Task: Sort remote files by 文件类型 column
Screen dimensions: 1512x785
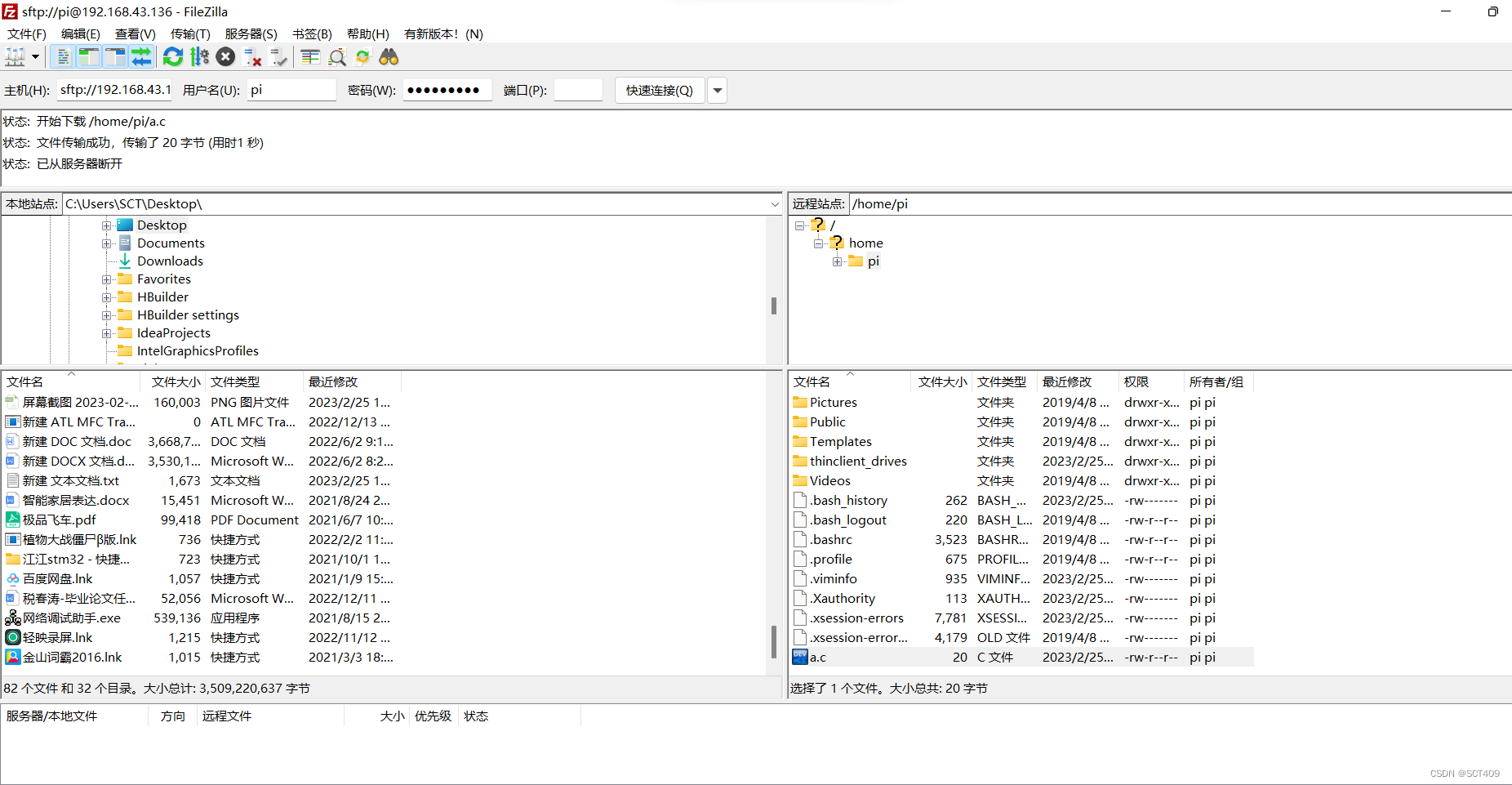Action: click(x=1004, y=381)
